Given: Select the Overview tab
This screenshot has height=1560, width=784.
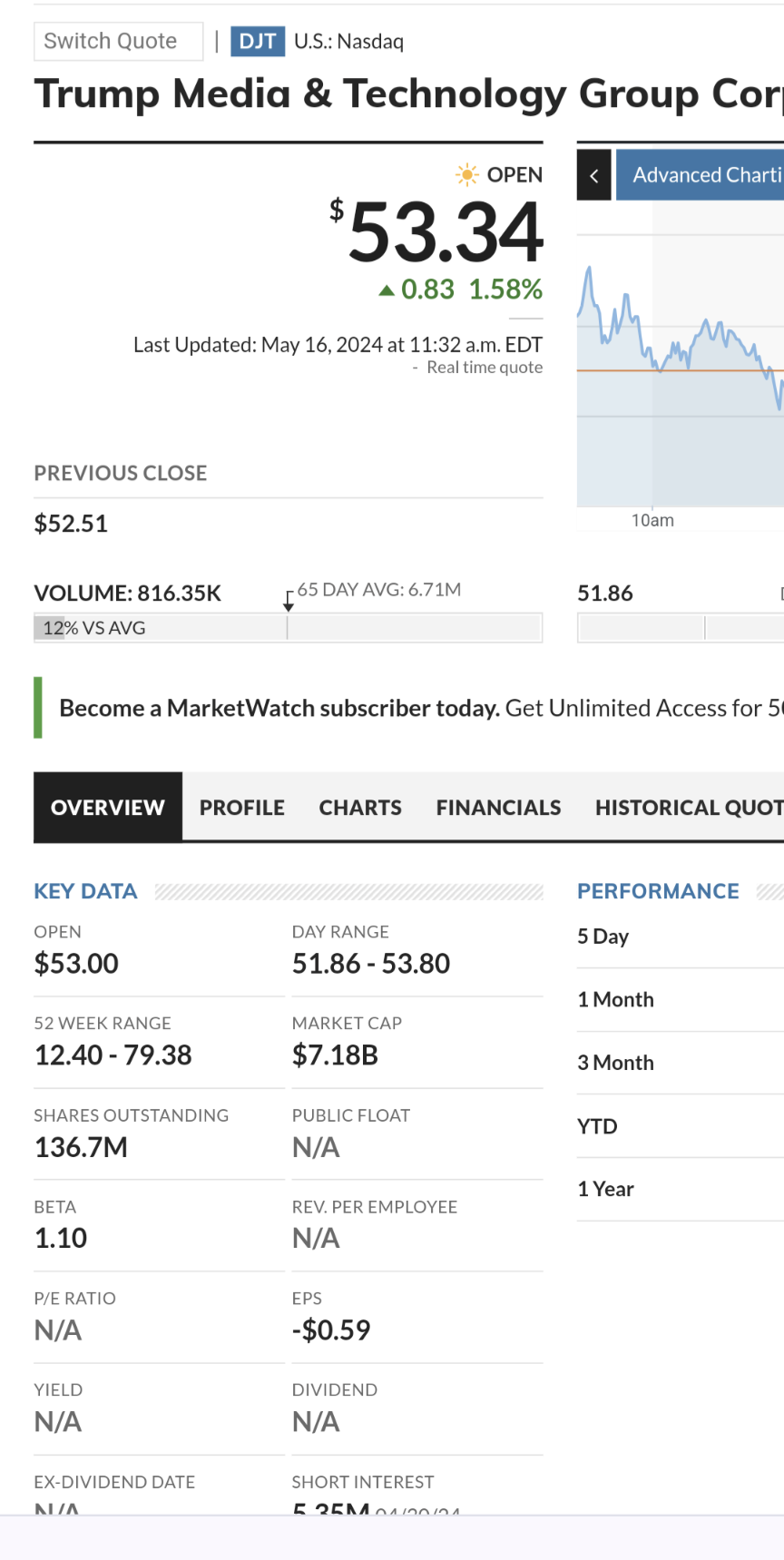Looking at the screenshot, I should tap(108, 807).
